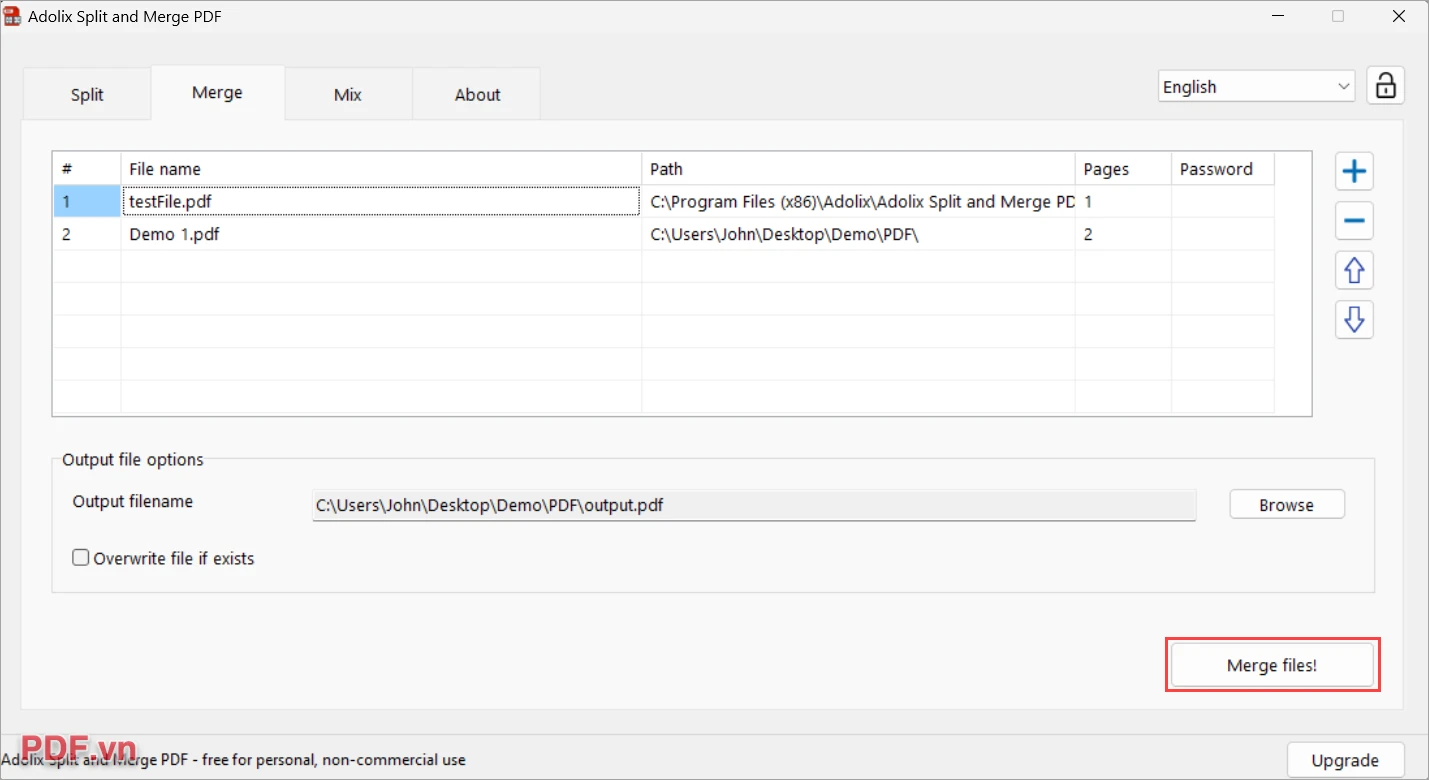Click the File name column header
Image resolution: width=1429 pixels, height=780 pixels.
pos(381,169)
